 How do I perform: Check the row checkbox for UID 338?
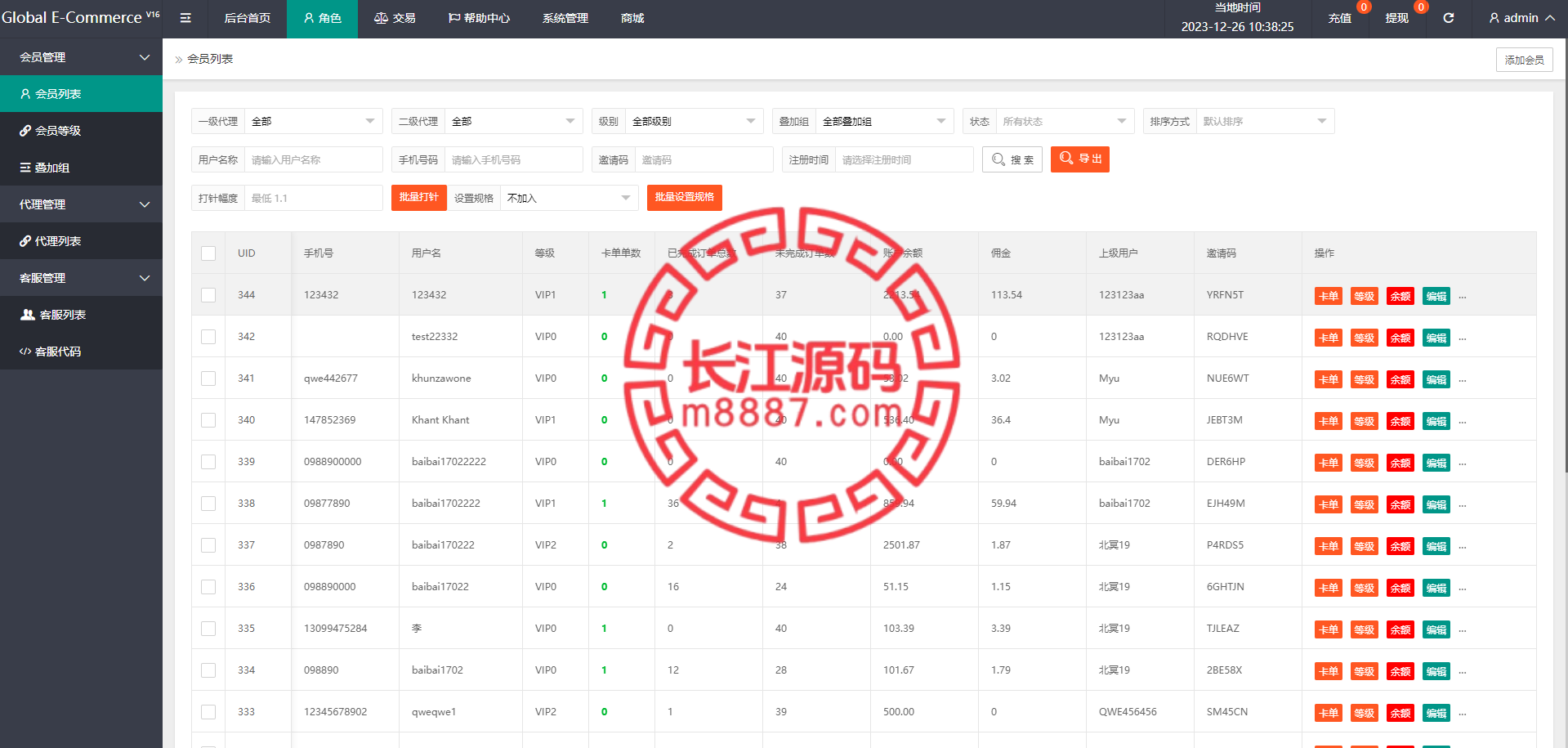tap(208, 504)
